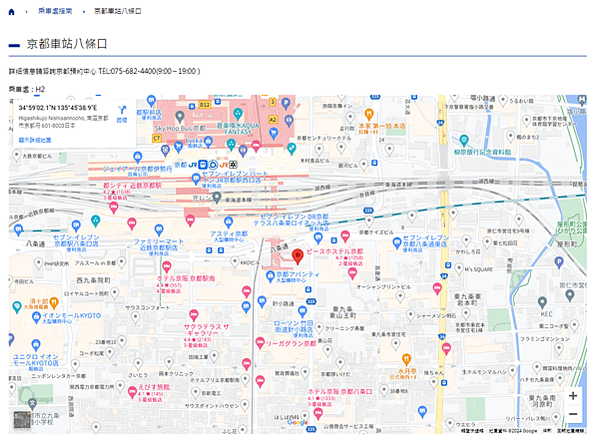Click the Google logo on the map

[x=298, y=422]
